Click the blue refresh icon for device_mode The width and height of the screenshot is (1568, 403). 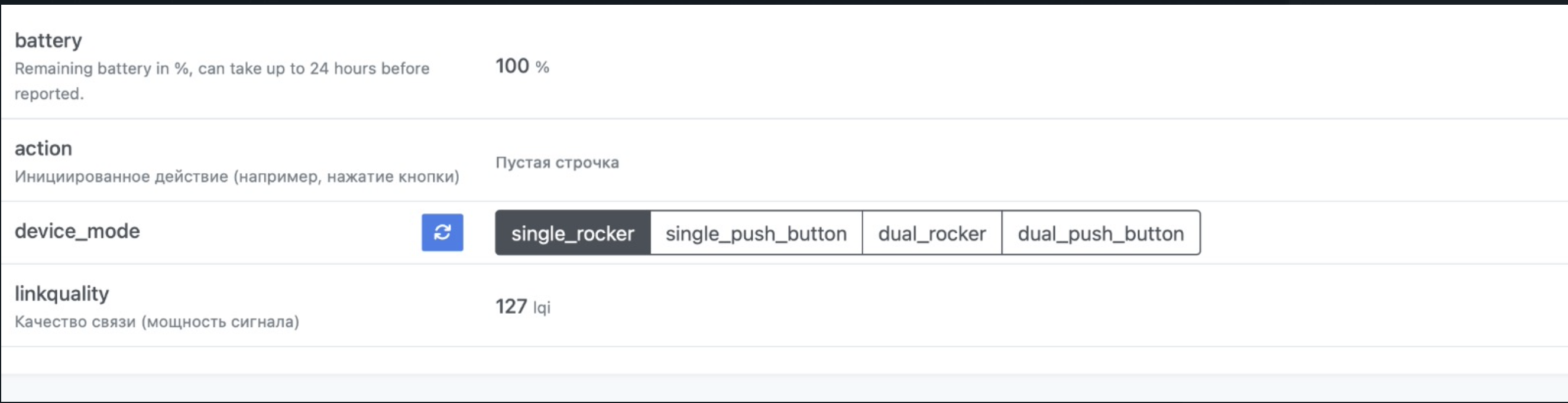coord(442,232)
